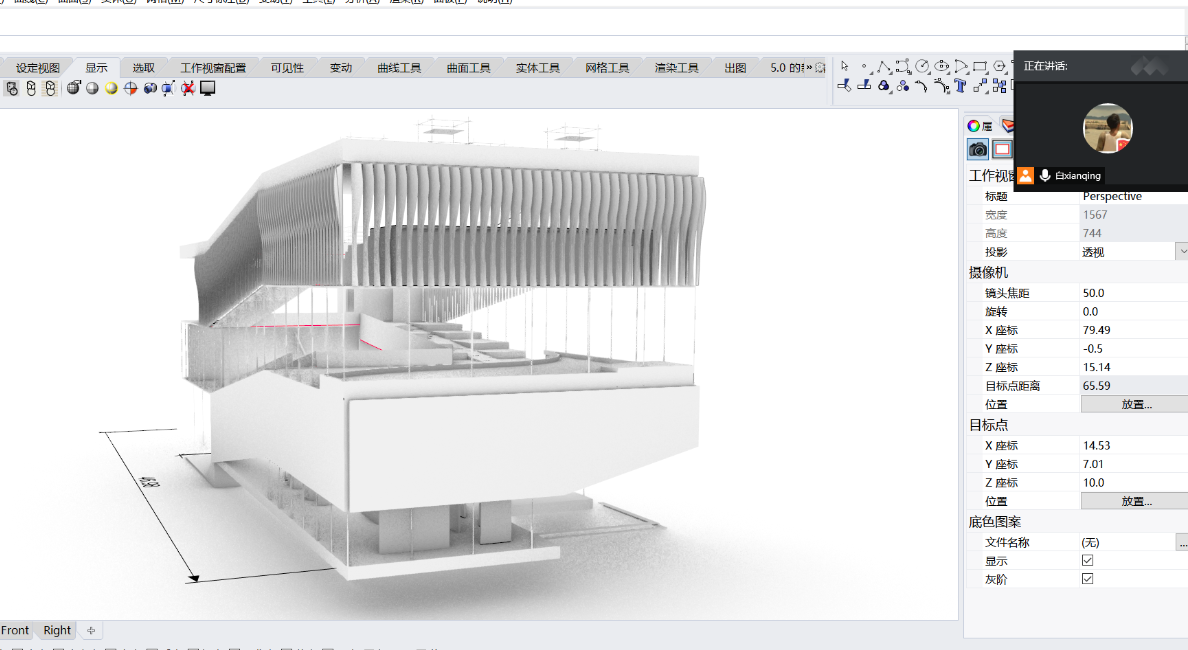This screenshot has width=1188, height=650.
Task: Click the microphone icon beside 白xianqing
Action: click(x=1045, y=175)
